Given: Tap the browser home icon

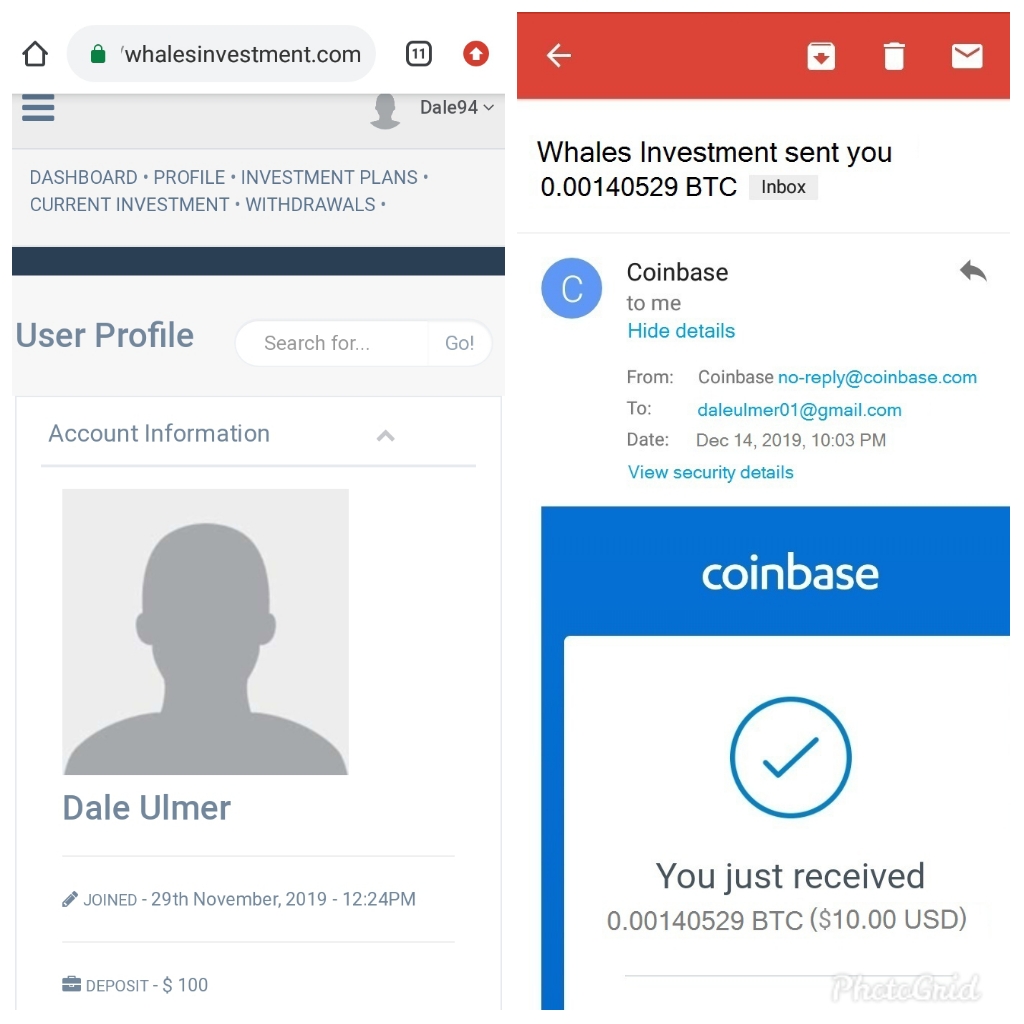Looking at the screenshot, I should coord(35,54).
